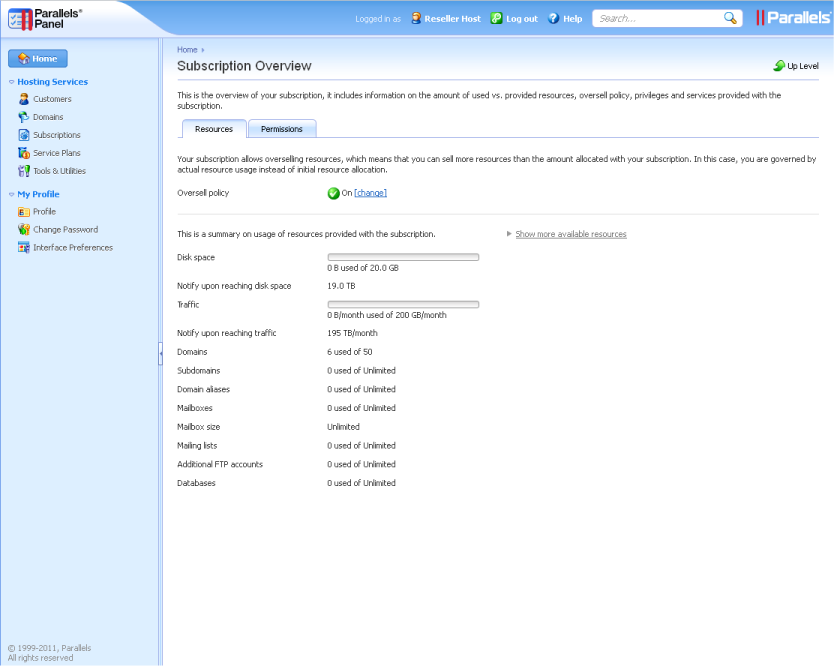Click the My Profile heading
This screenshot has width=834, height=666.
coord(38,194)
